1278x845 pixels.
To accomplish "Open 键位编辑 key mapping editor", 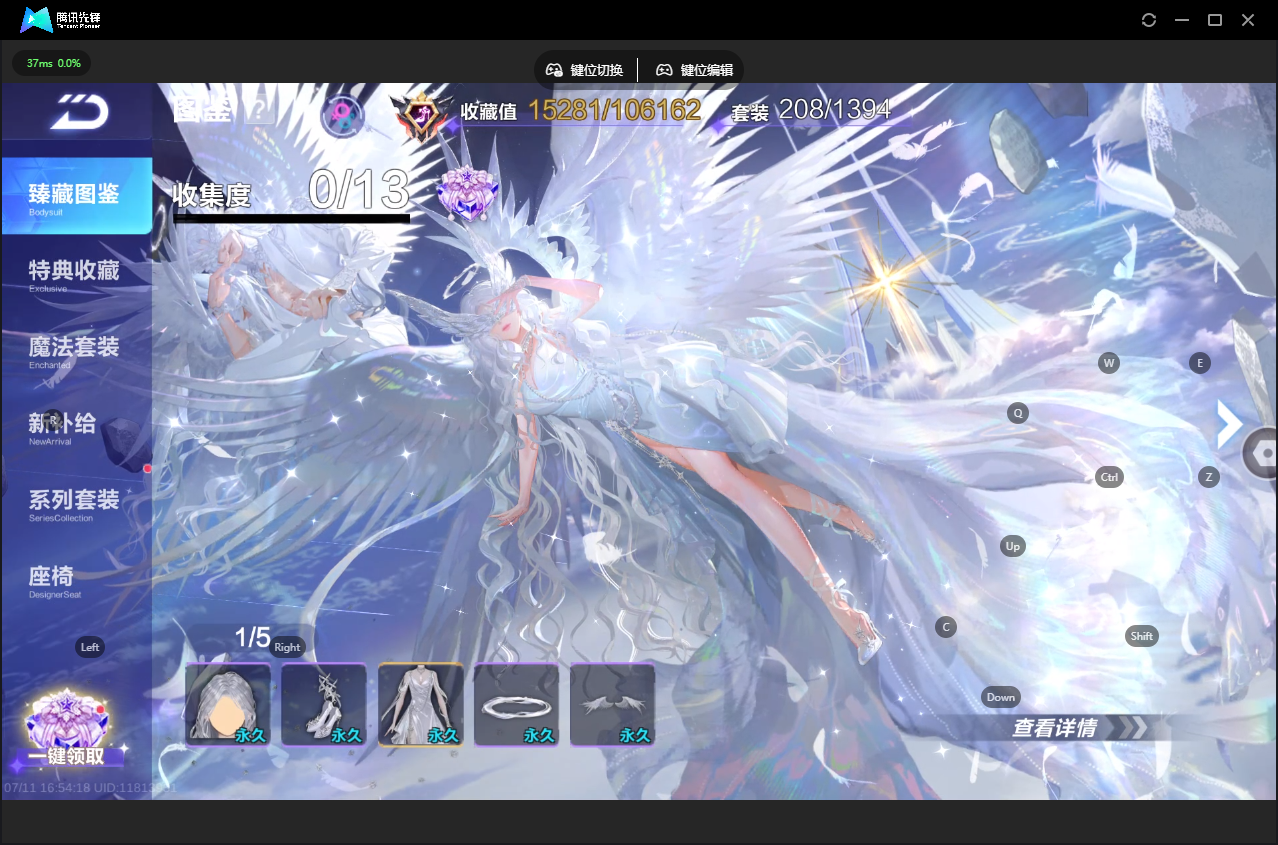I will 694,70.
